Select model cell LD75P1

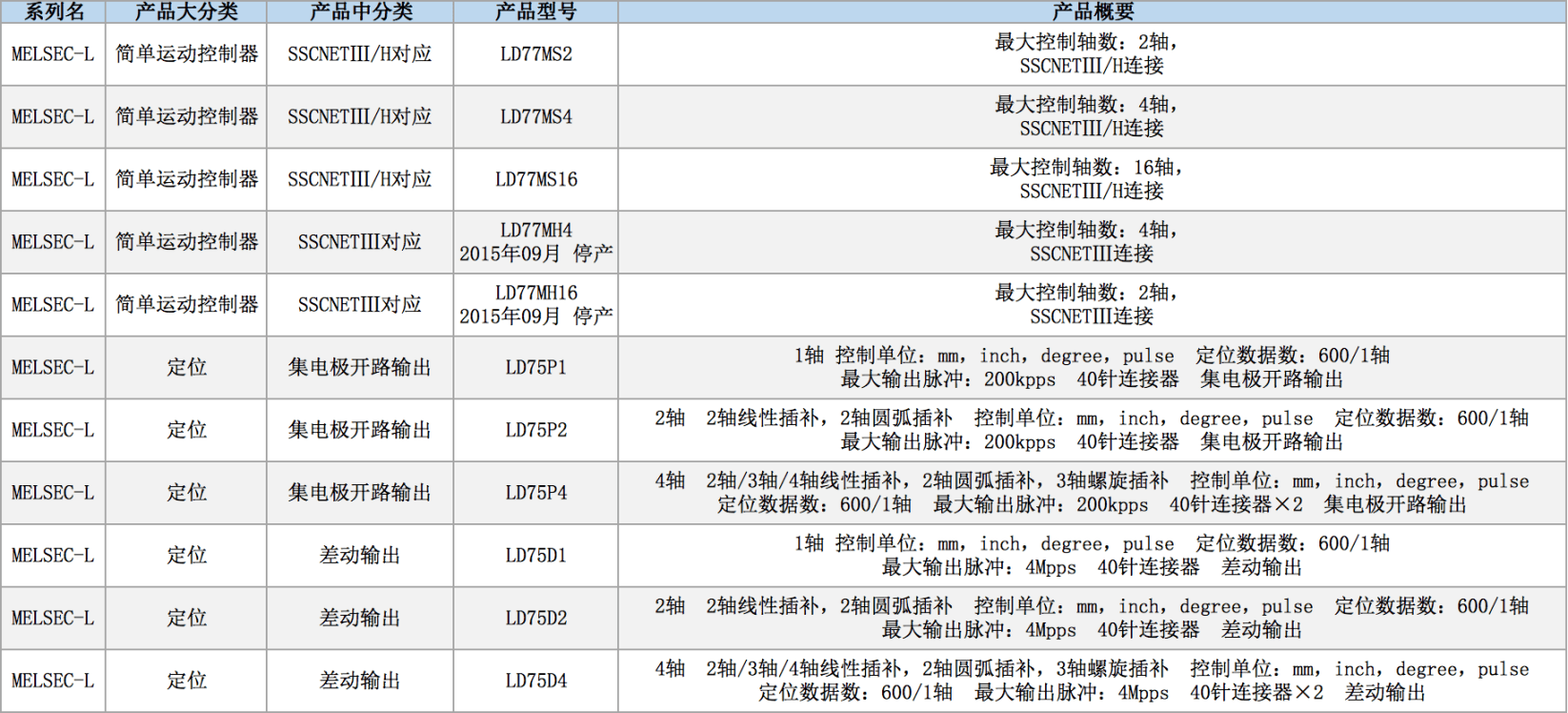(x=536, y=368)
